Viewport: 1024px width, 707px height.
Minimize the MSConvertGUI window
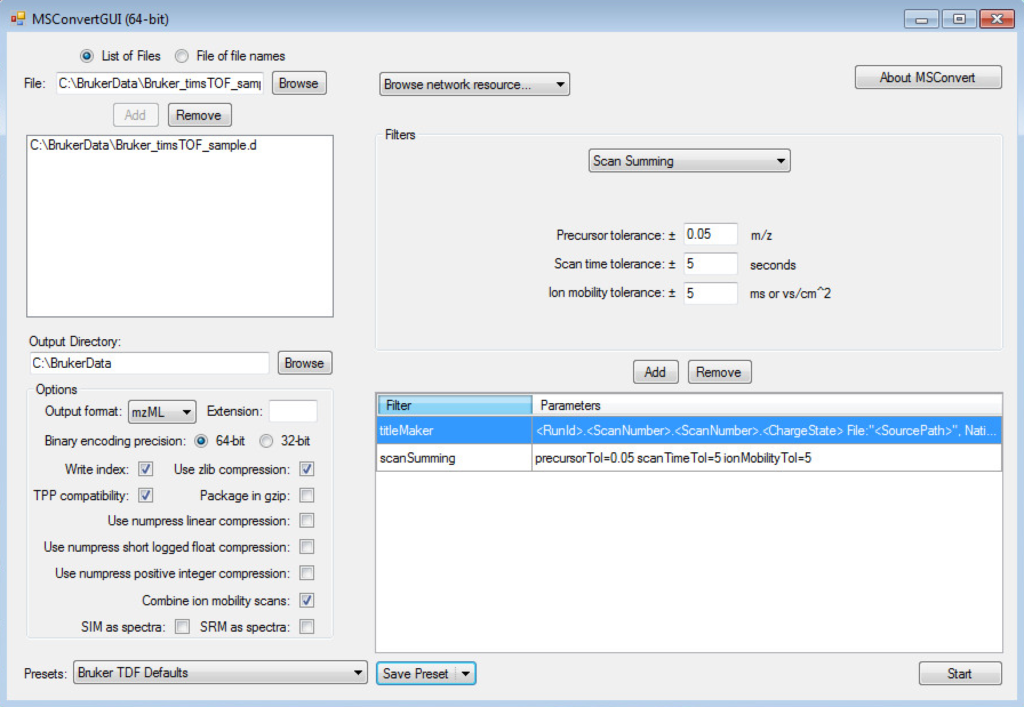pyautogui.click(x=921, y=19)
